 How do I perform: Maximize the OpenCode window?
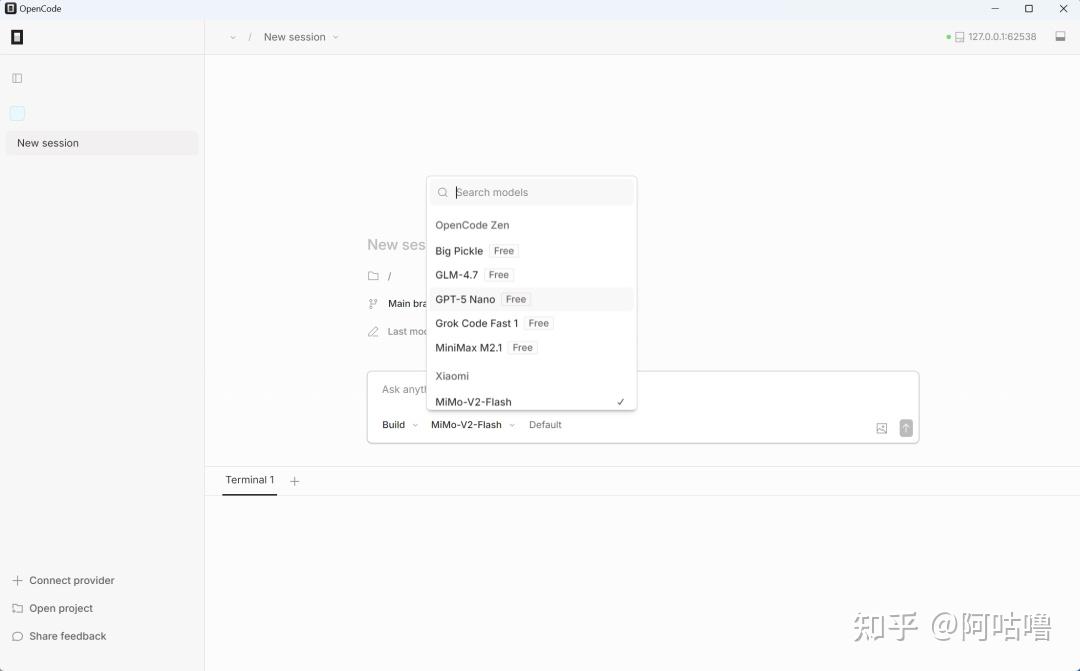(x=1029, y=9)
